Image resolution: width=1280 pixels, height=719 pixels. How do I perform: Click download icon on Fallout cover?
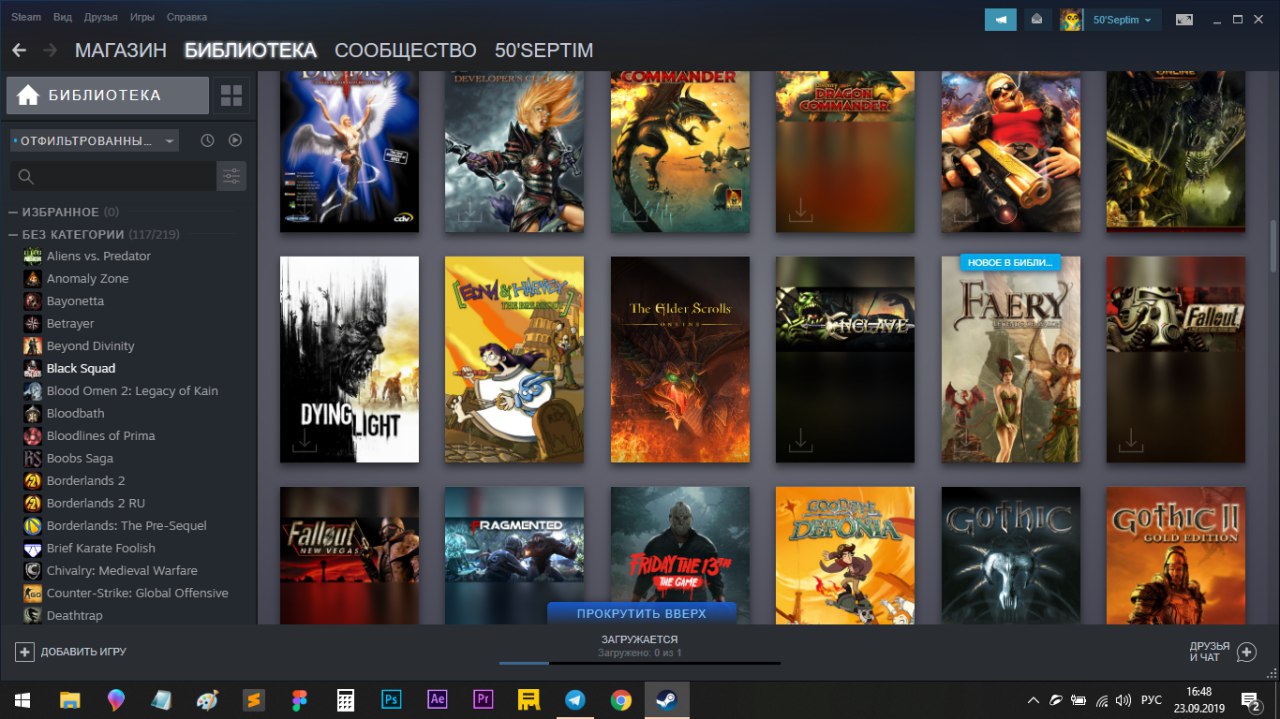[x=1130, y=440]
